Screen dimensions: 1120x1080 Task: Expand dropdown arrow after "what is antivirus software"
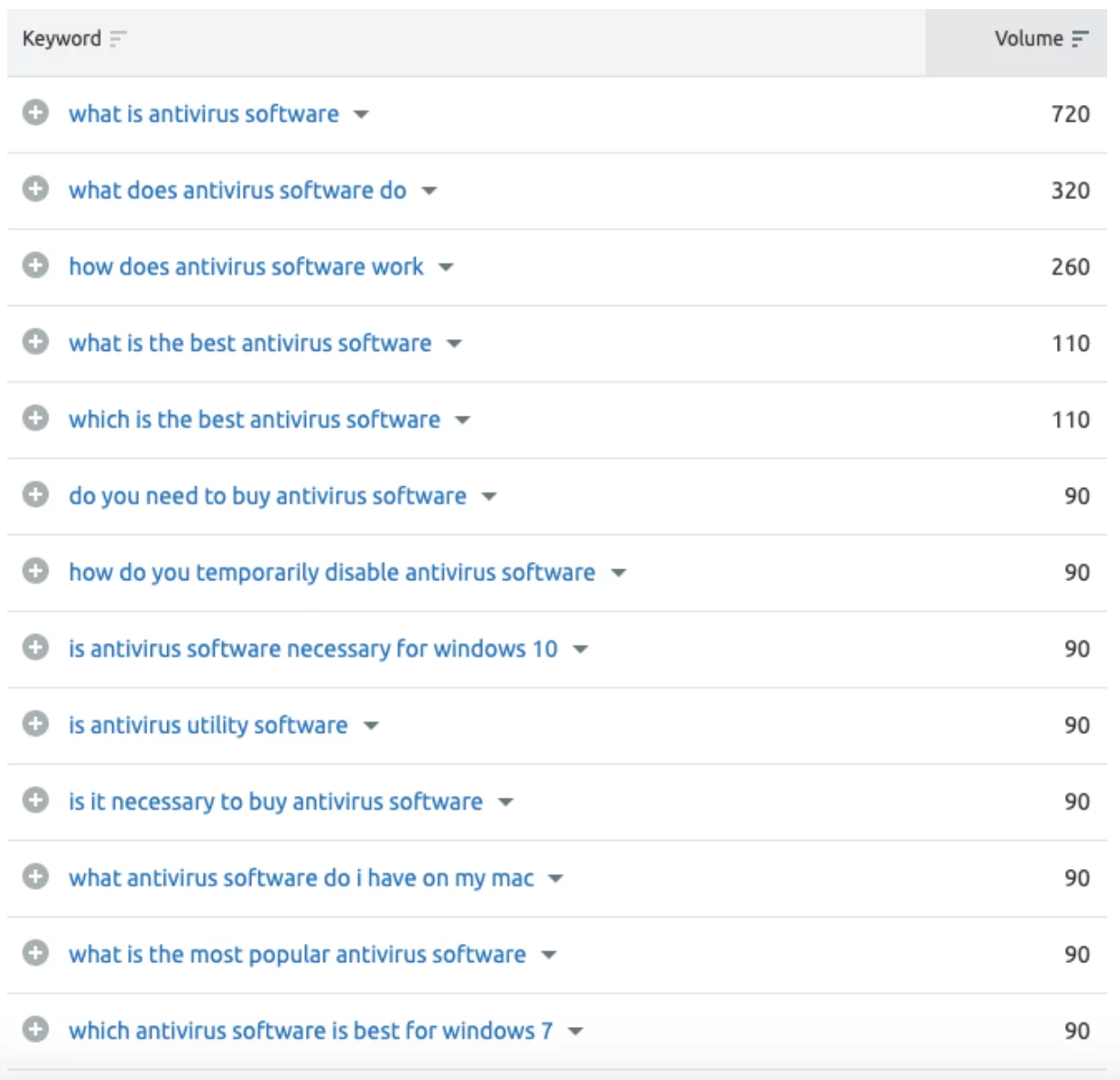(x=361, y=114)
